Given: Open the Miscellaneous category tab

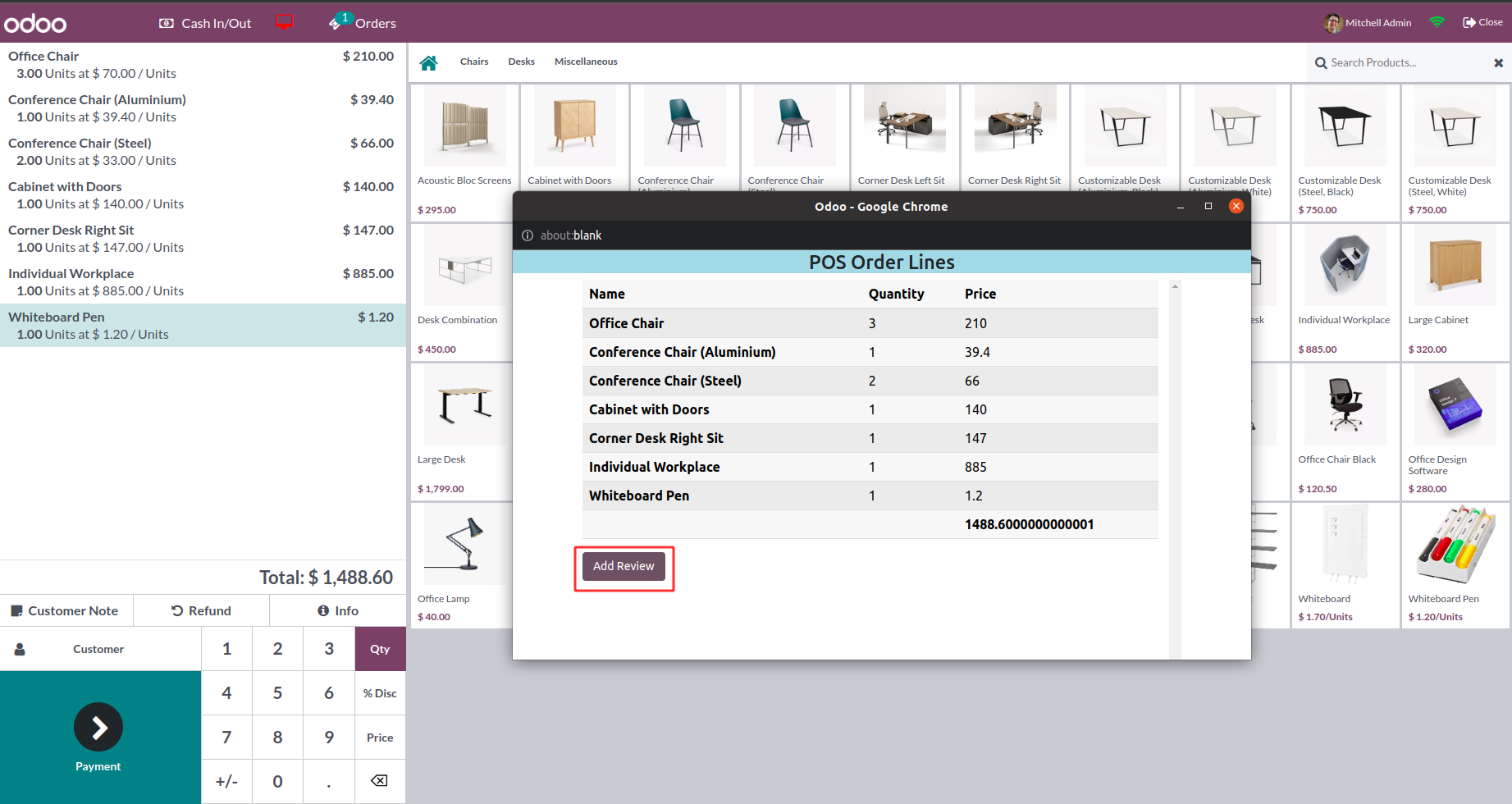Looking at the screenshot, I should point(585,62).
